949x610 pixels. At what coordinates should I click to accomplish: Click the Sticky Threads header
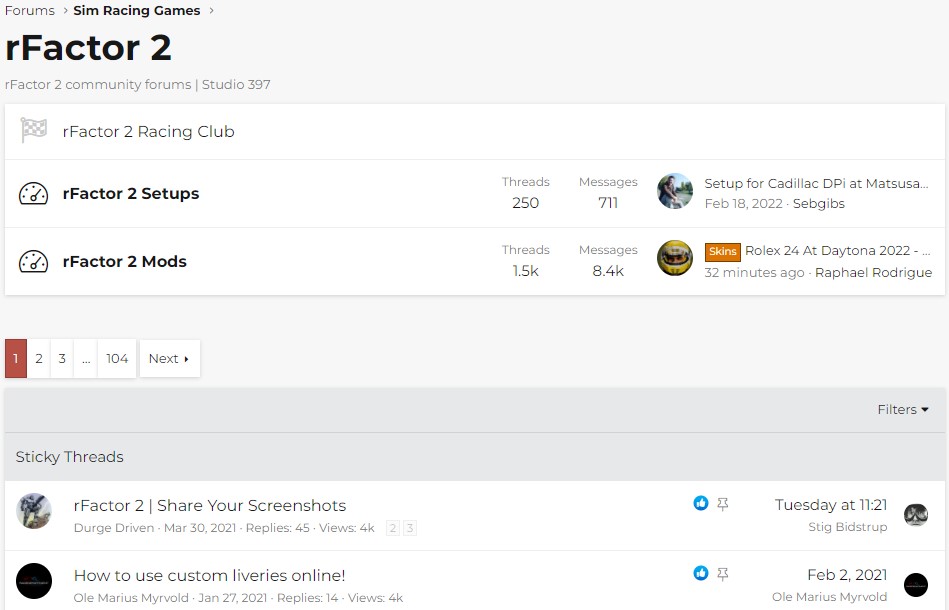coord(70,457)
